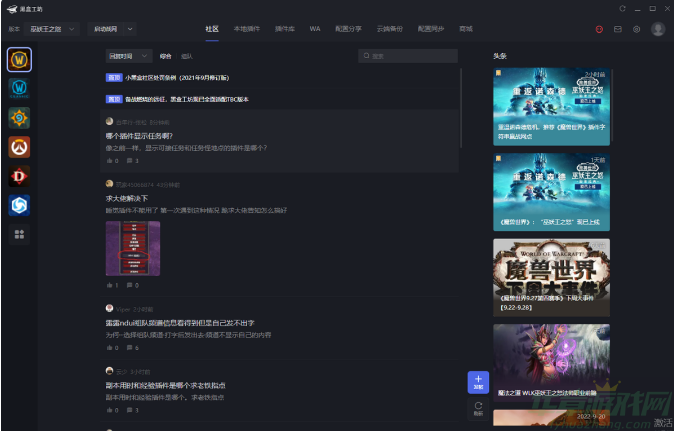Select the 综合 filter
Image resolution: width=674 pixels, height=431 pixels.
click(x=165, y=56)
